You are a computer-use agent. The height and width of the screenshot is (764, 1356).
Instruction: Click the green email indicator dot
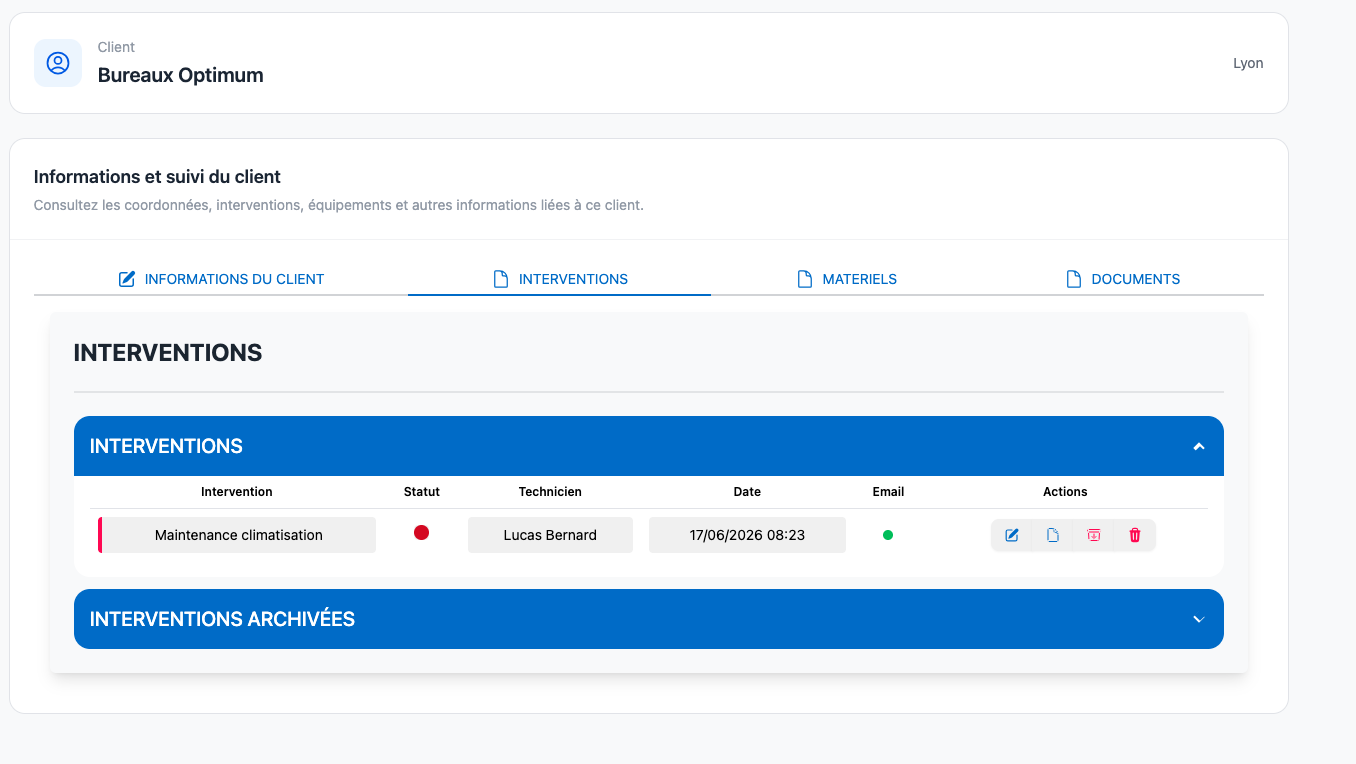[x=888, y=535]
